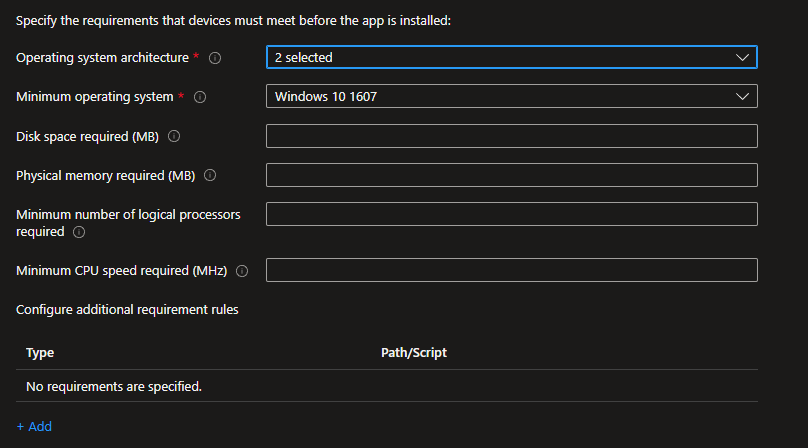The height and width of the screenshot is (448, 808).
Task: Click info icon next to Minimum operating system
Action: pos(199,97)
